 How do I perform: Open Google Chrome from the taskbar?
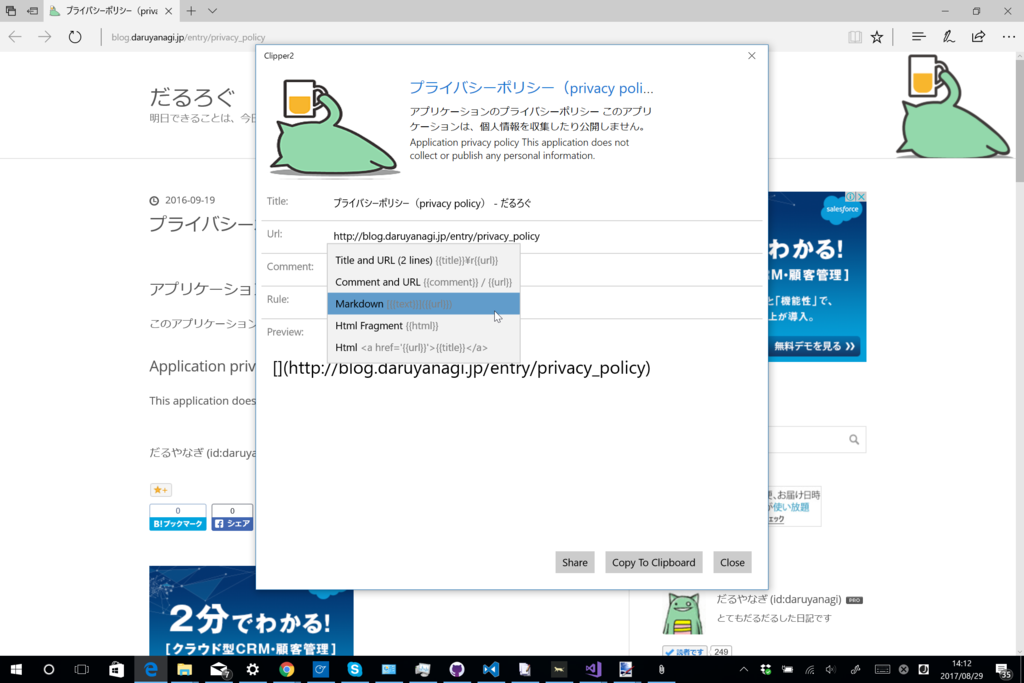287,670
